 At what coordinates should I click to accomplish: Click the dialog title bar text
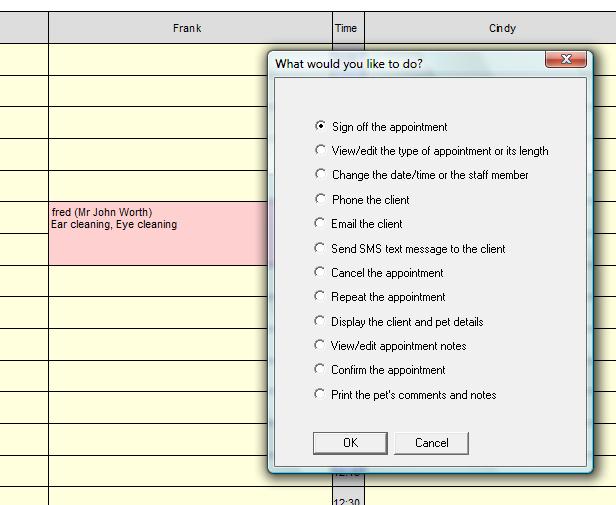(x=349, y=64)
